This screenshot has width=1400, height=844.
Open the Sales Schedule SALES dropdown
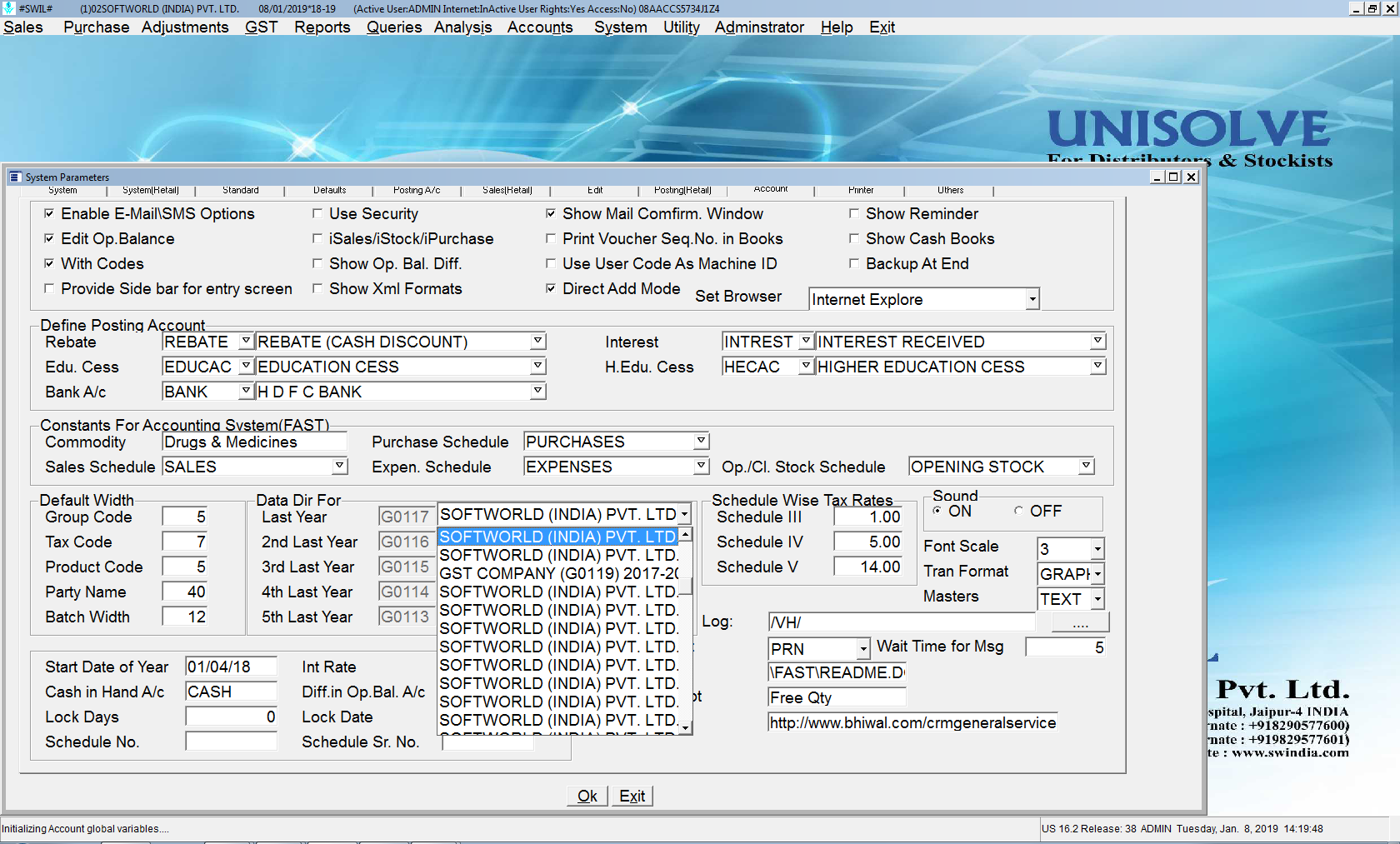[x=340, y=466]
